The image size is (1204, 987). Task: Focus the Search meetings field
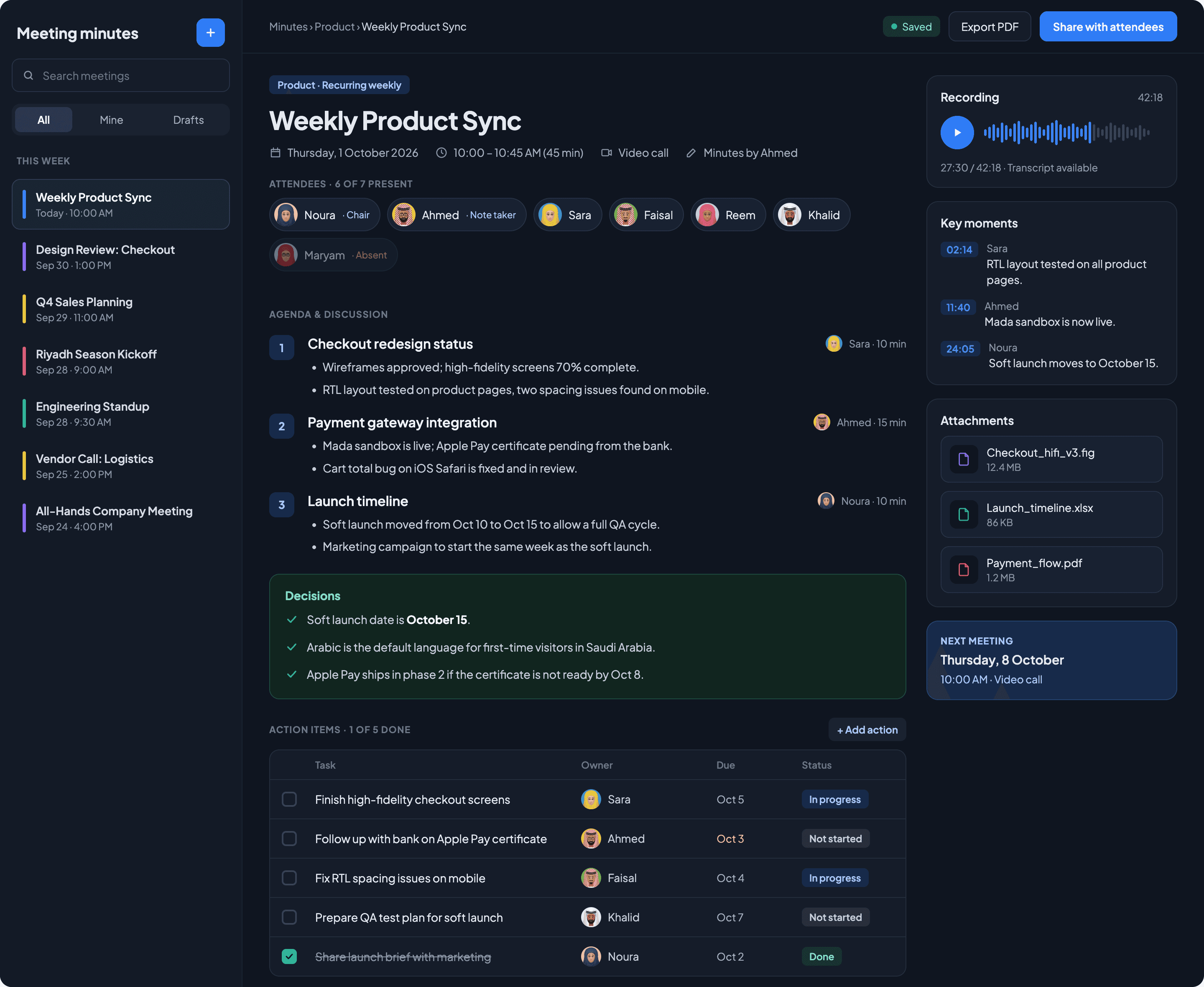pyautogui.click(x=120, y=76)
